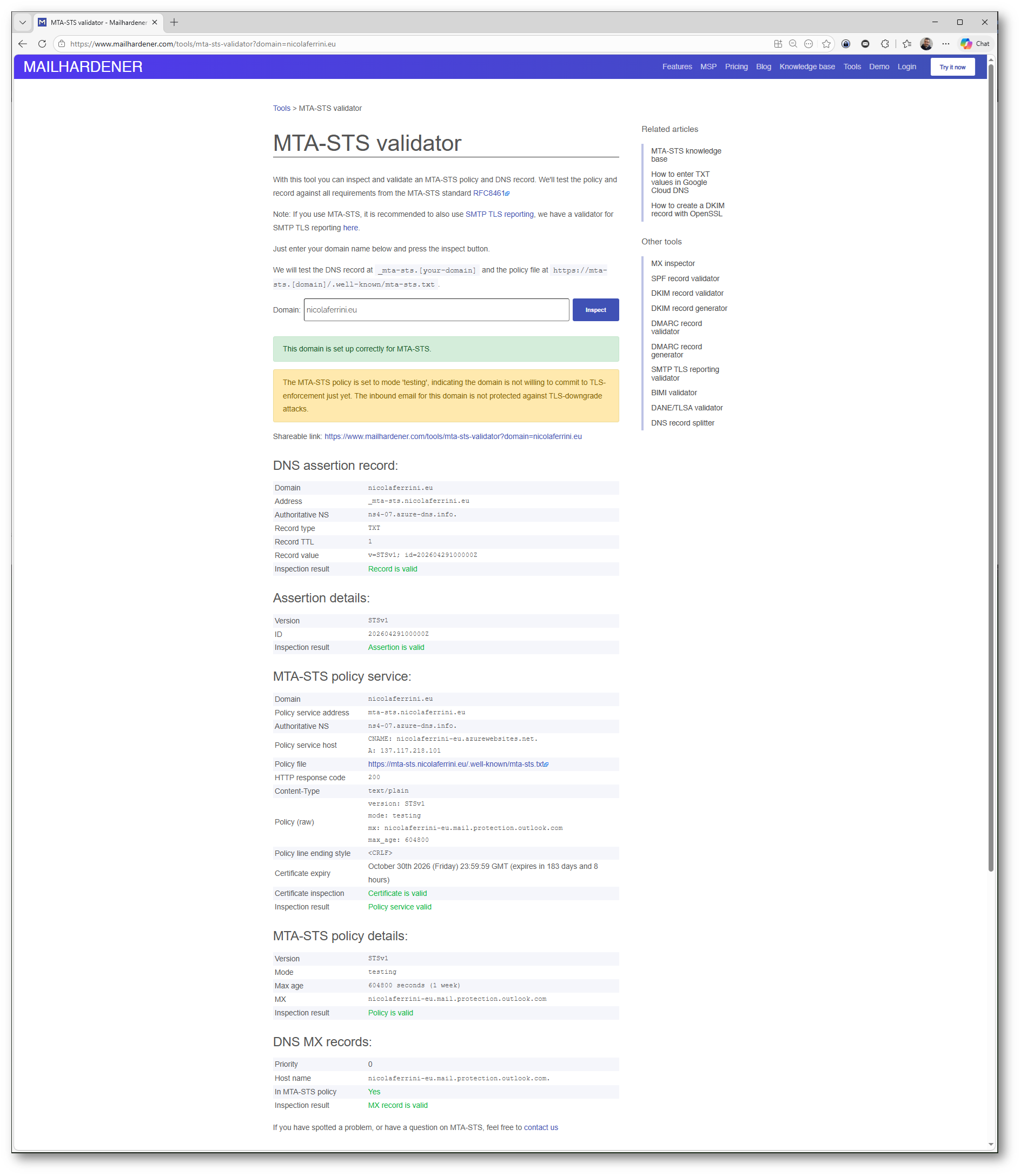The height and width of the screenshot is (1176, 1021).
Task: Open the SMTP TLS reporting validator tool
Action: coord(685,374)
